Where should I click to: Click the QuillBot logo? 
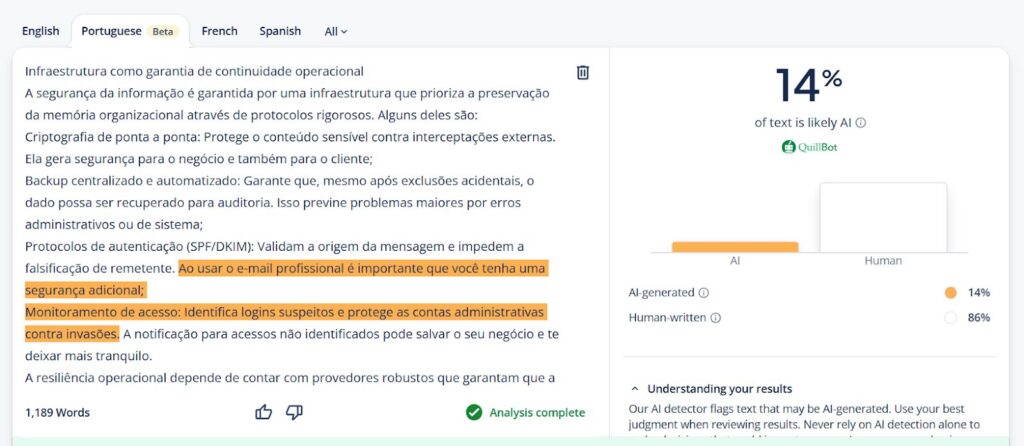click(809, 147)
